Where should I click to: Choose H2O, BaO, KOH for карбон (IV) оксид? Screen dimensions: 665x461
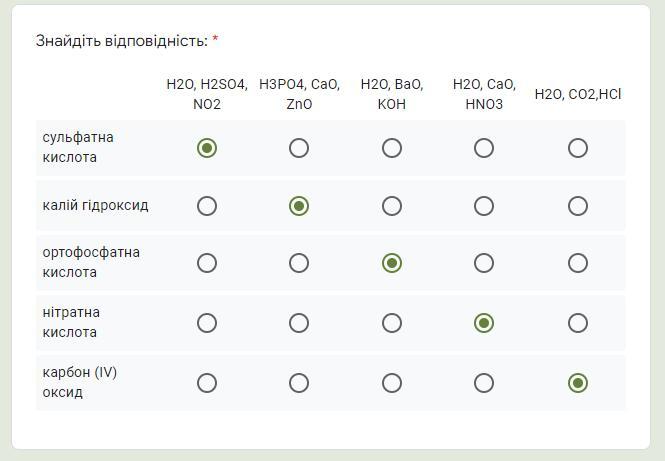click(x=392, y=383)
